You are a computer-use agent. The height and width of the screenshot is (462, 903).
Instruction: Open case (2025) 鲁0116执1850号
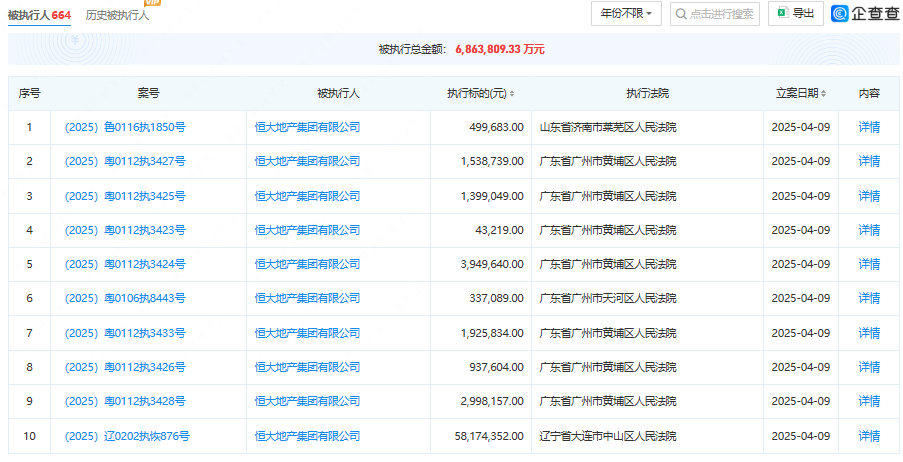(125, 127)
